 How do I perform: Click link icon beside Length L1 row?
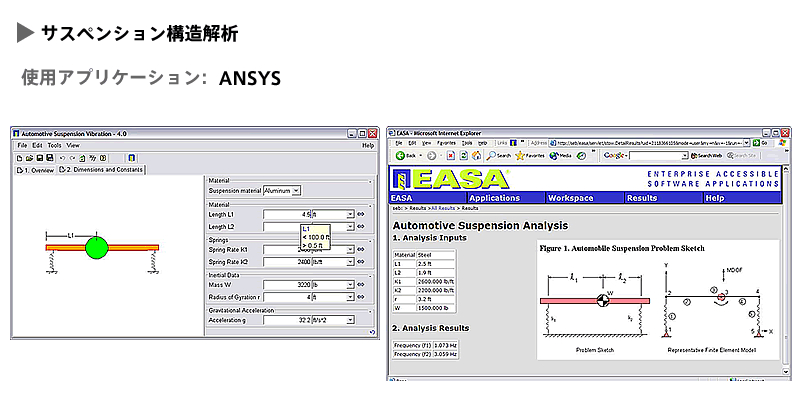pyautogui.click(x=361, y=215)
